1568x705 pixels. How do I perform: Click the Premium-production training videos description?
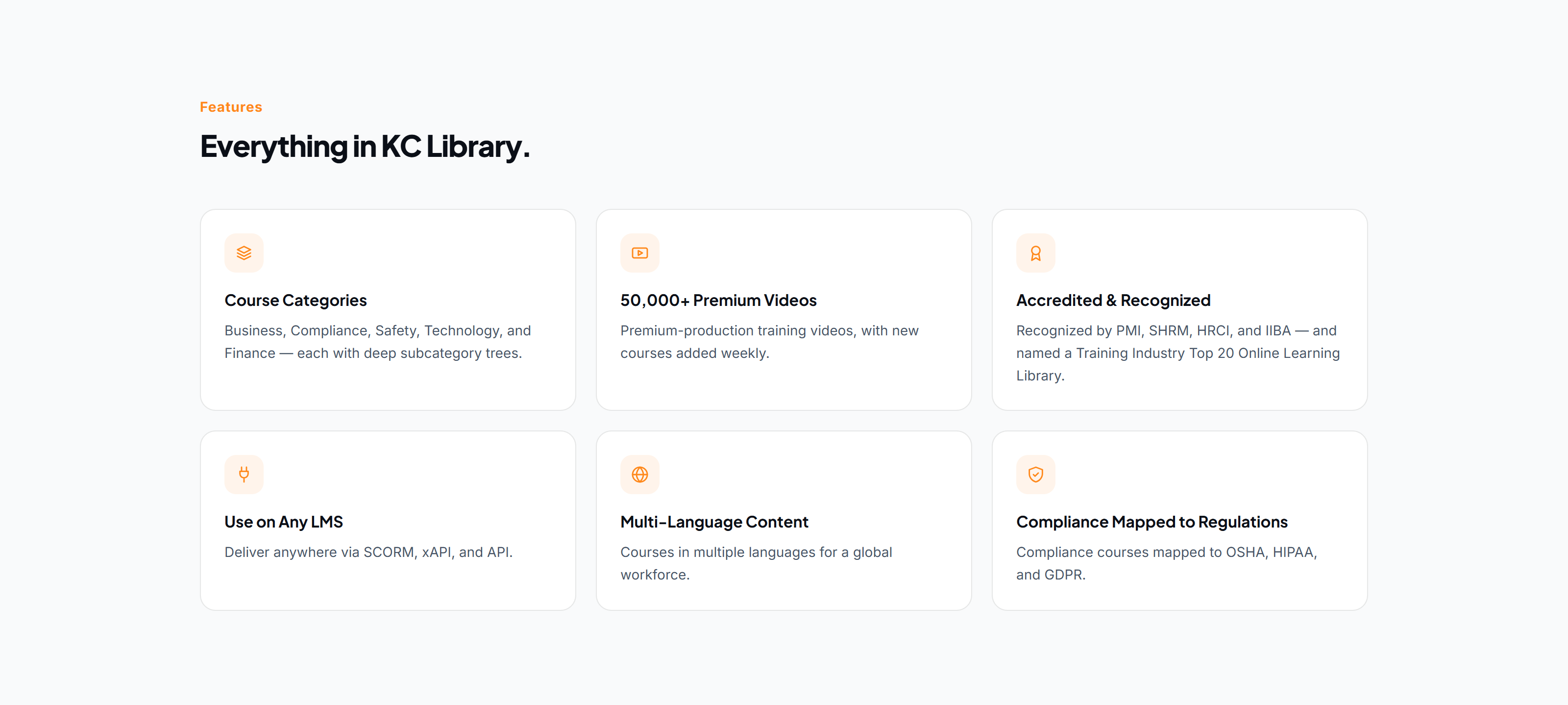[x=769, y=342]
